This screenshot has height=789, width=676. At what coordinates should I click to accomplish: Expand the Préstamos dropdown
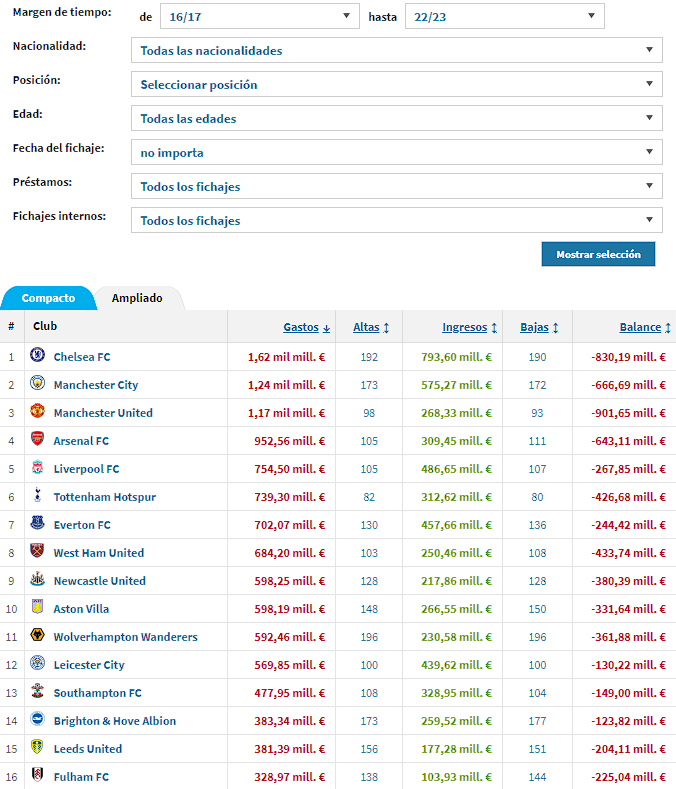[x=397, y=186]
